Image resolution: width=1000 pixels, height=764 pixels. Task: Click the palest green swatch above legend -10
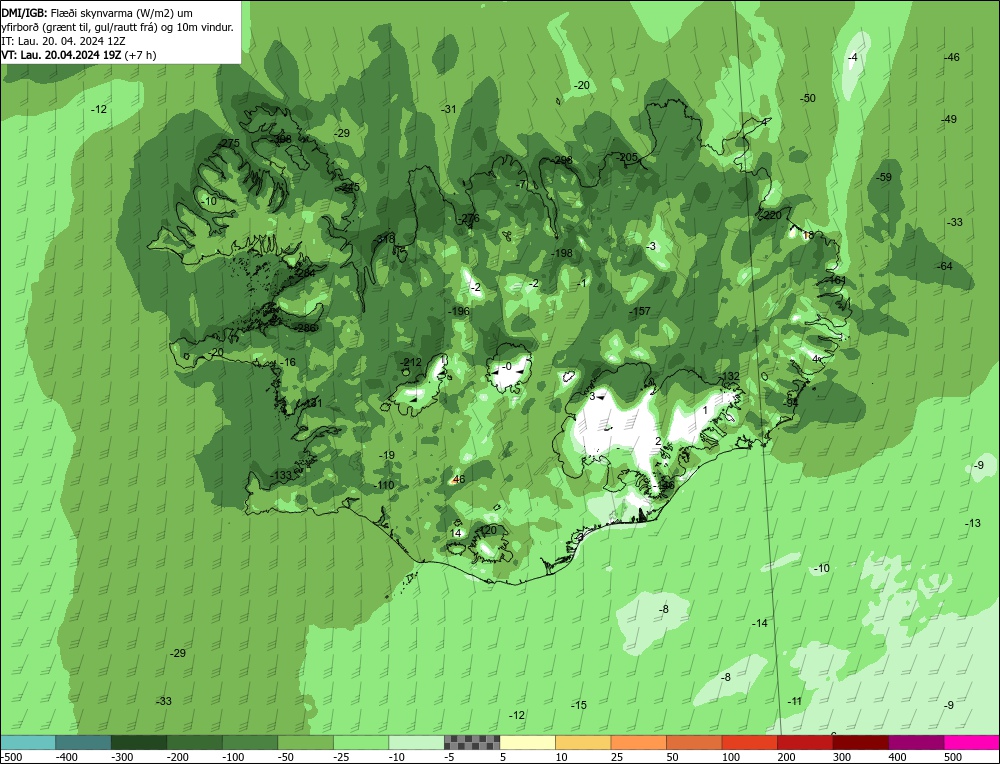pyautogui.click(x=416, y=742)
